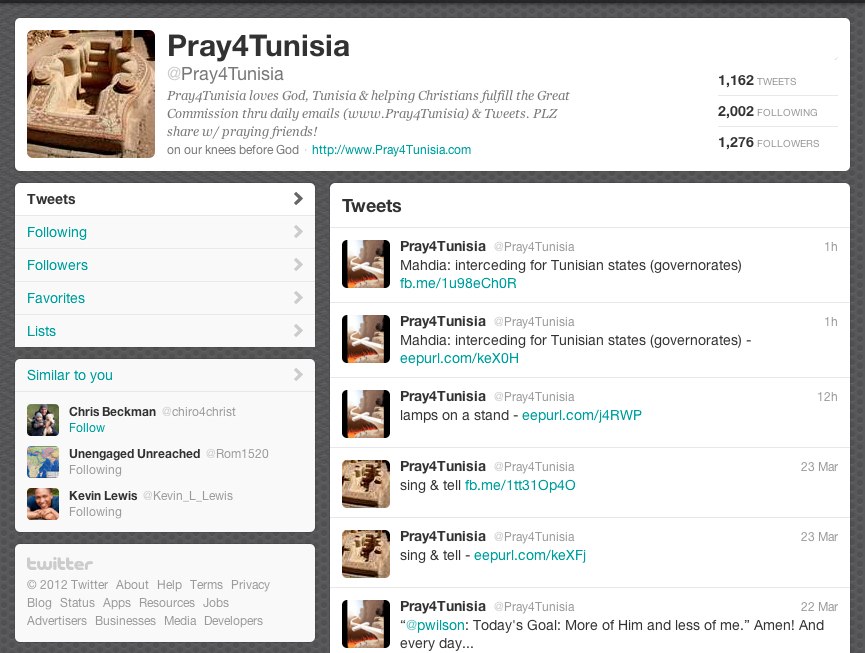Click the Twitter logo in footer

(60, 564)
